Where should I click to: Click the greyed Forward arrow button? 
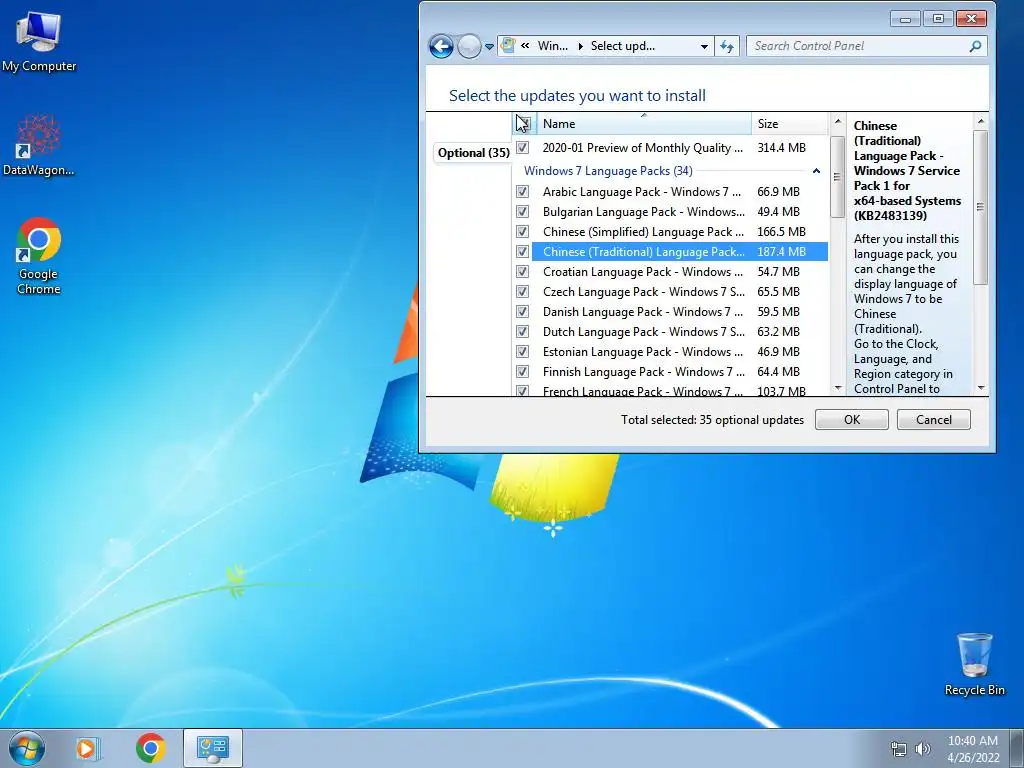coord(469,46)
